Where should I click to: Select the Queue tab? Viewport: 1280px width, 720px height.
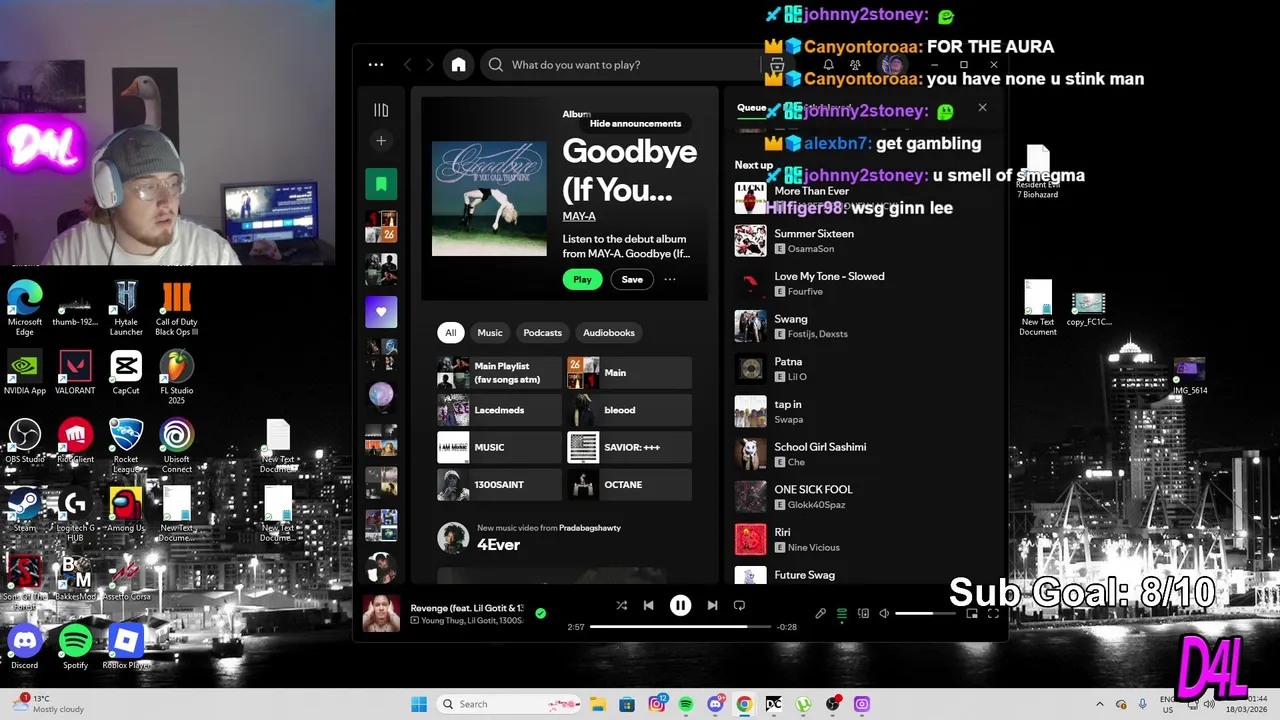point(752,108)
